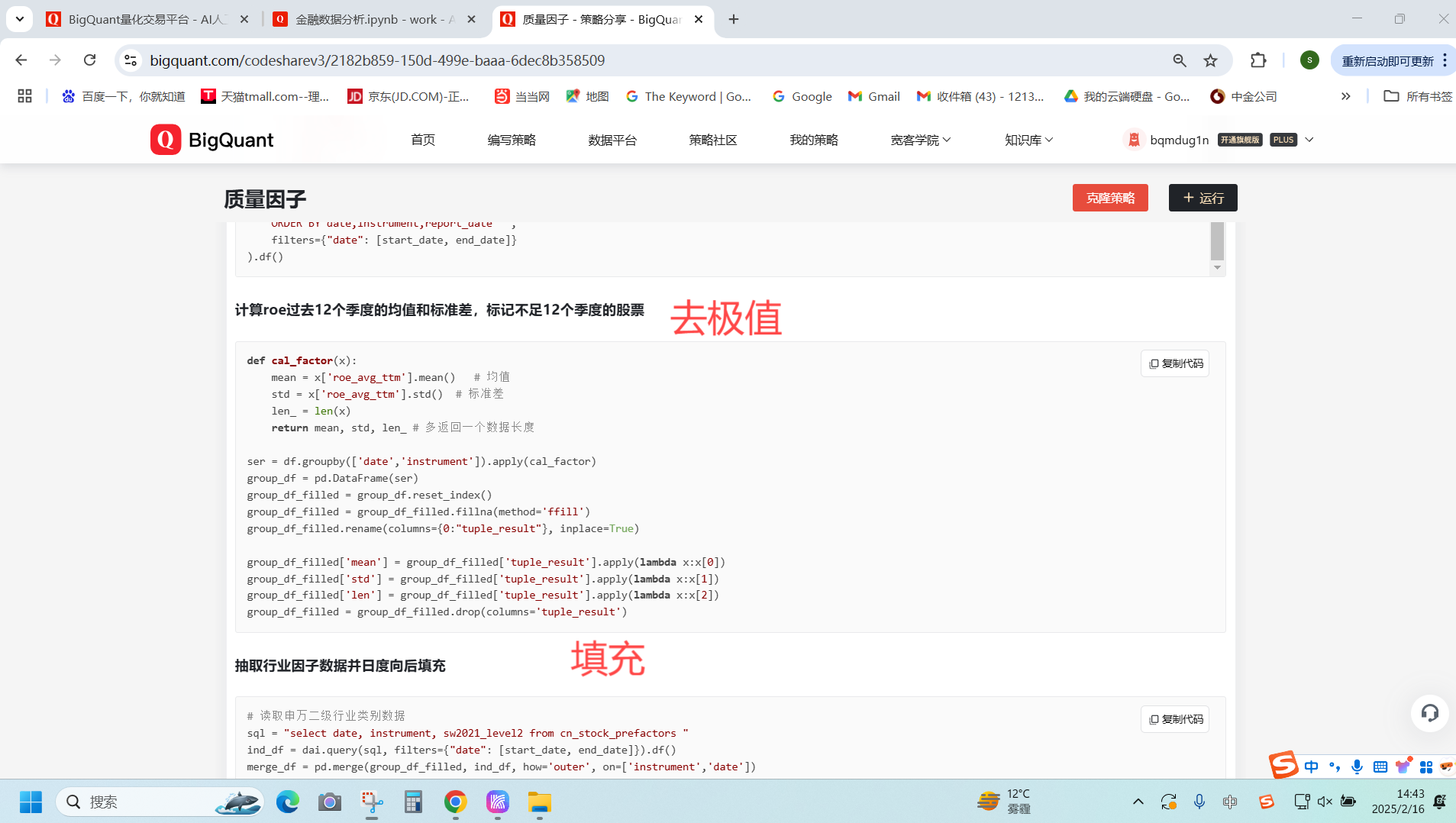Image resolution: width=1456 pixels, height=823 pixels.
Task: Expand the 知识库 dropdown menu
Action: coord(1028,140)
